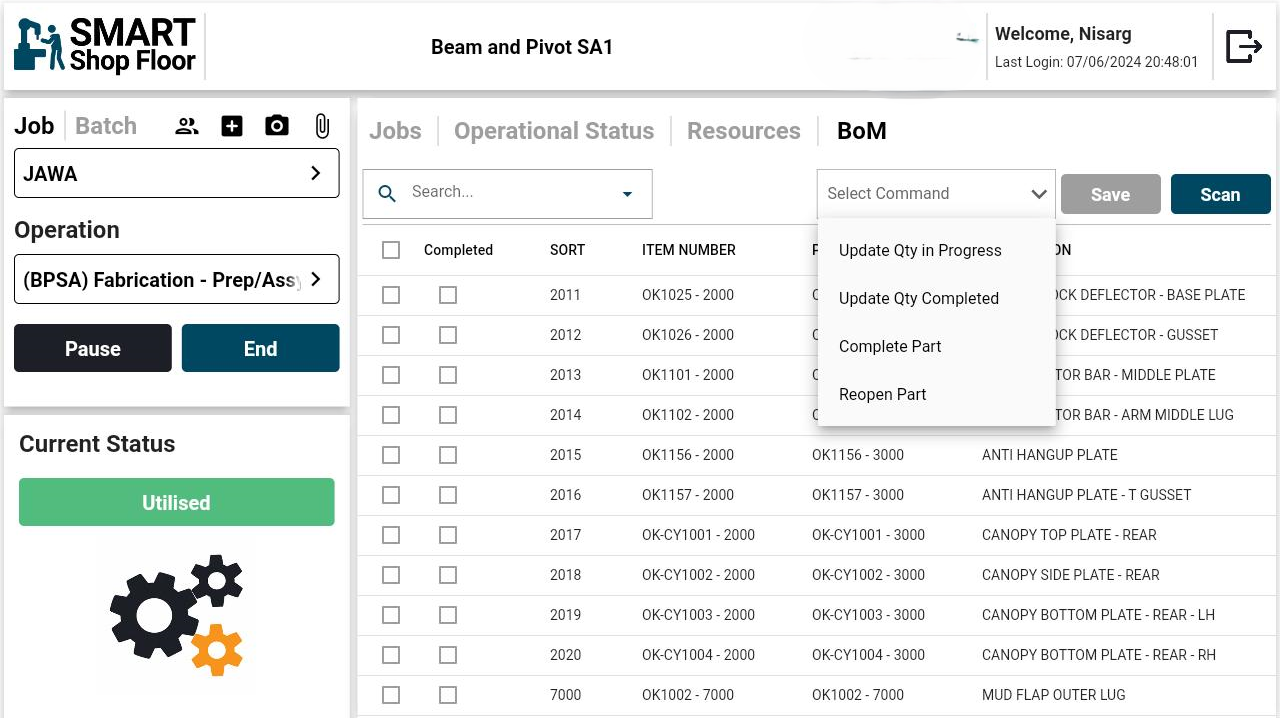Switch to the Operational Status tab

point(554,131)
